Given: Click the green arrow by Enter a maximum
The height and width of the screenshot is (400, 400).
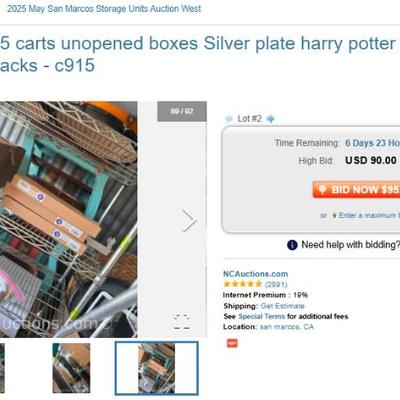Looking at the screenshot, I should click(x=334, y=216).
